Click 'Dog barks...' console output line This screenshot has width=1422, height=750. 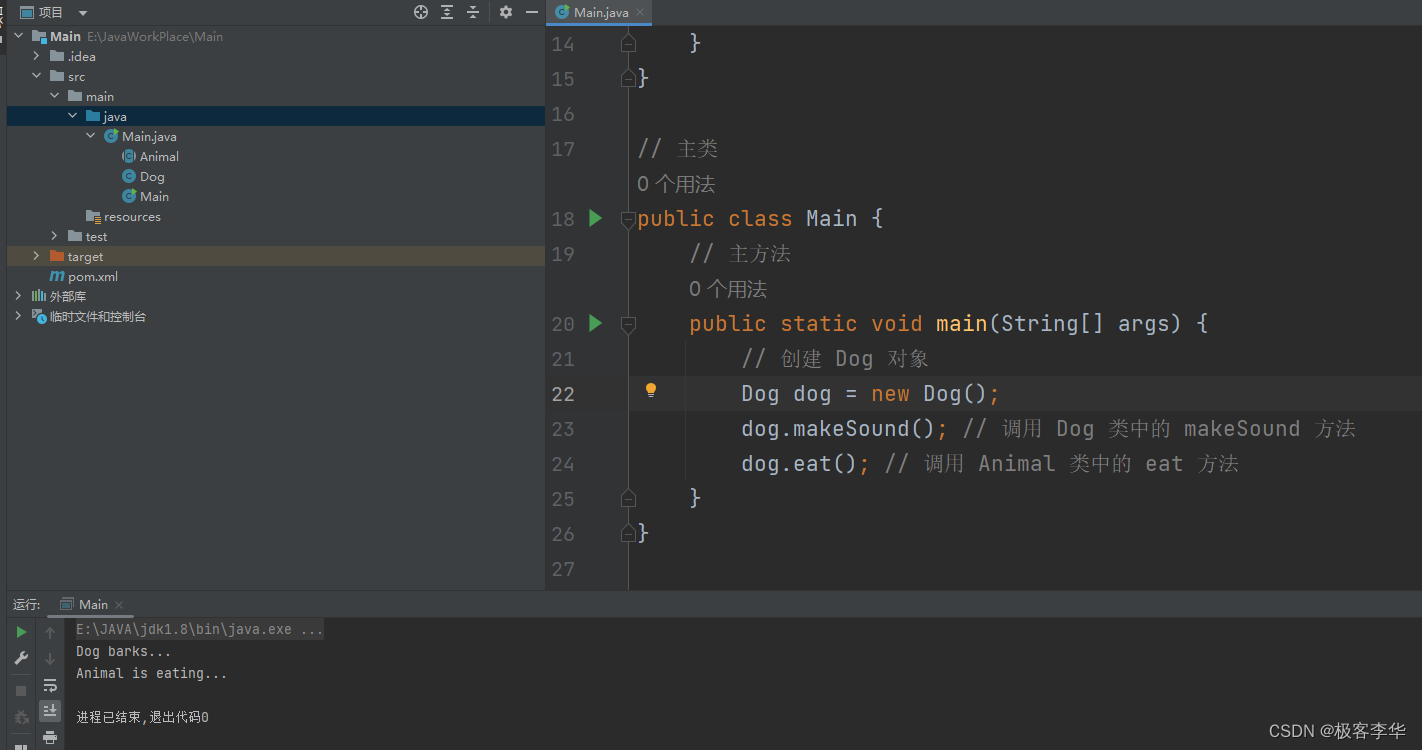click(x=124, y=651)
